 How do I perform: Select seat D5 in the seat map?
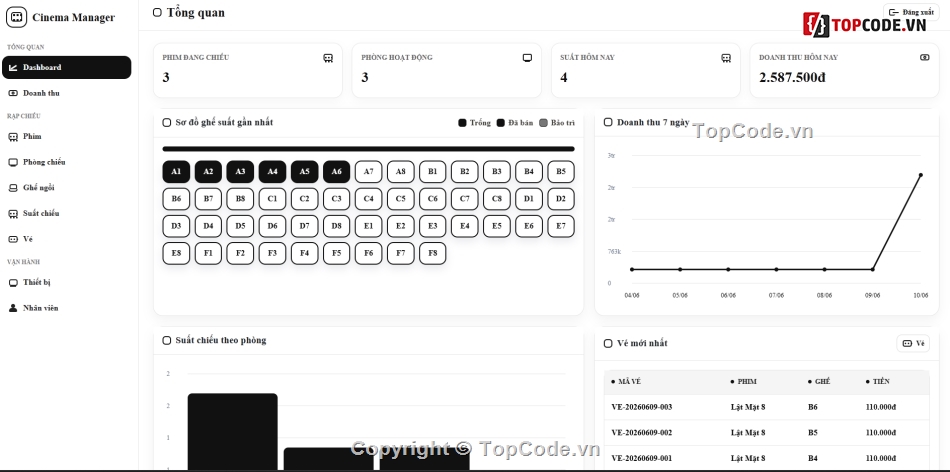coord(241,226)
